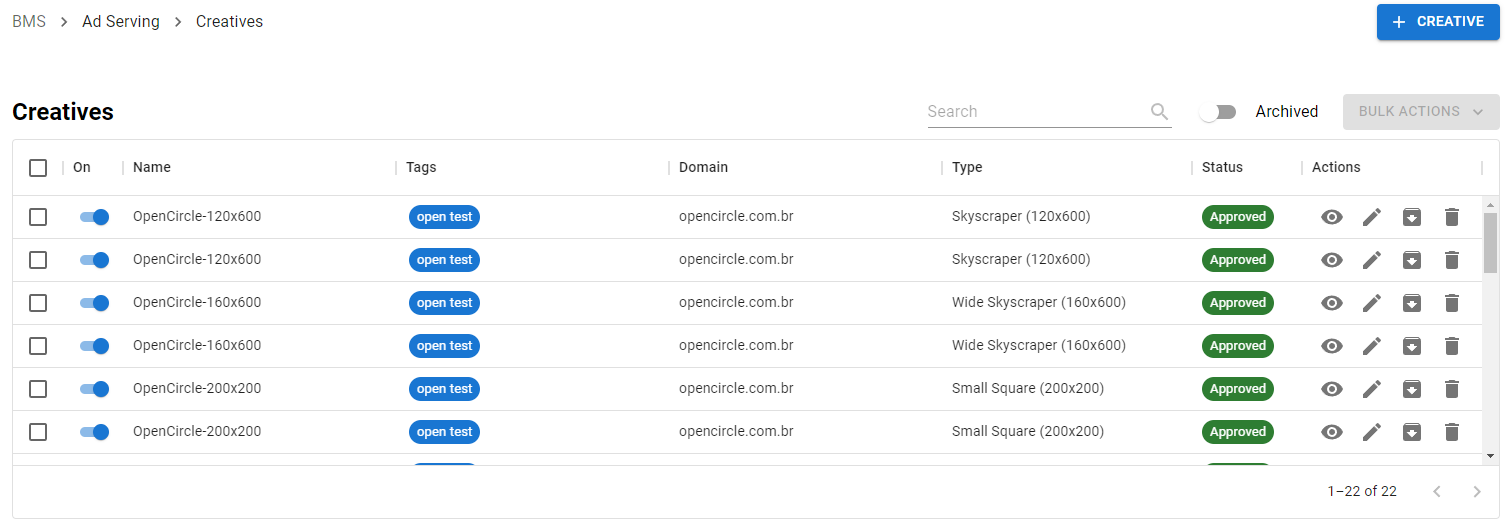Open the Bulk Actions dropdown
1510x525 pixels.
coord(1420,112)
